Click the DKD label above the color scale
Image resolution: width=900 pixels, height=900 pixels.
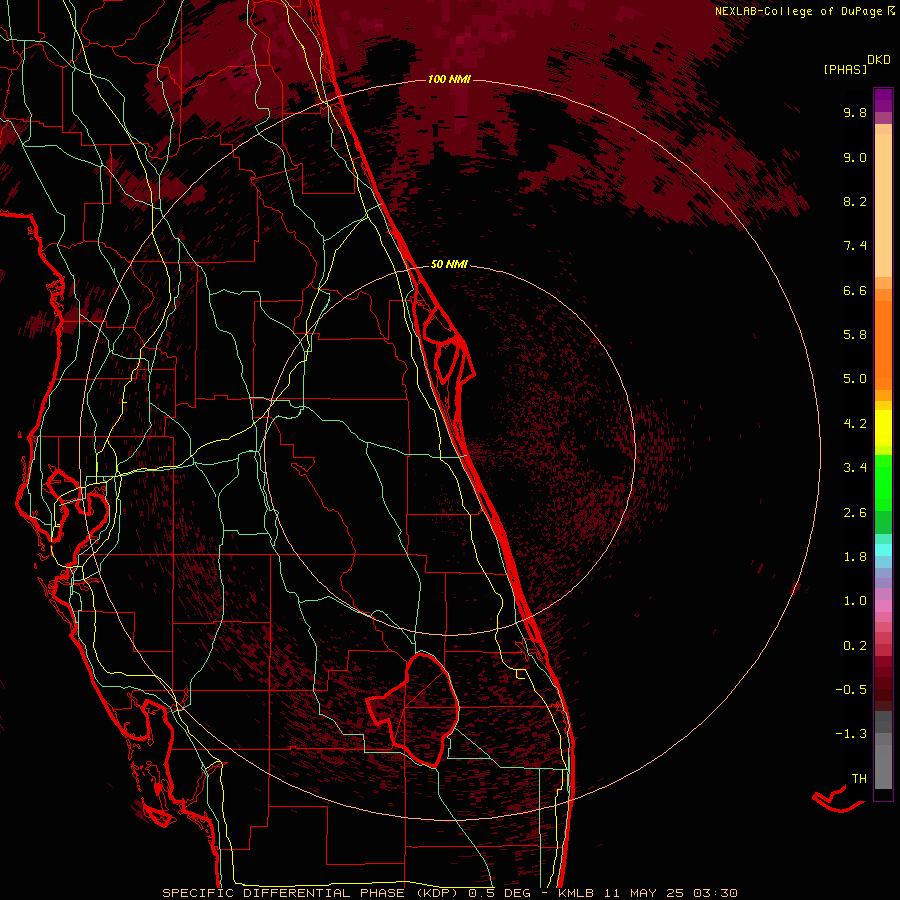879,60
